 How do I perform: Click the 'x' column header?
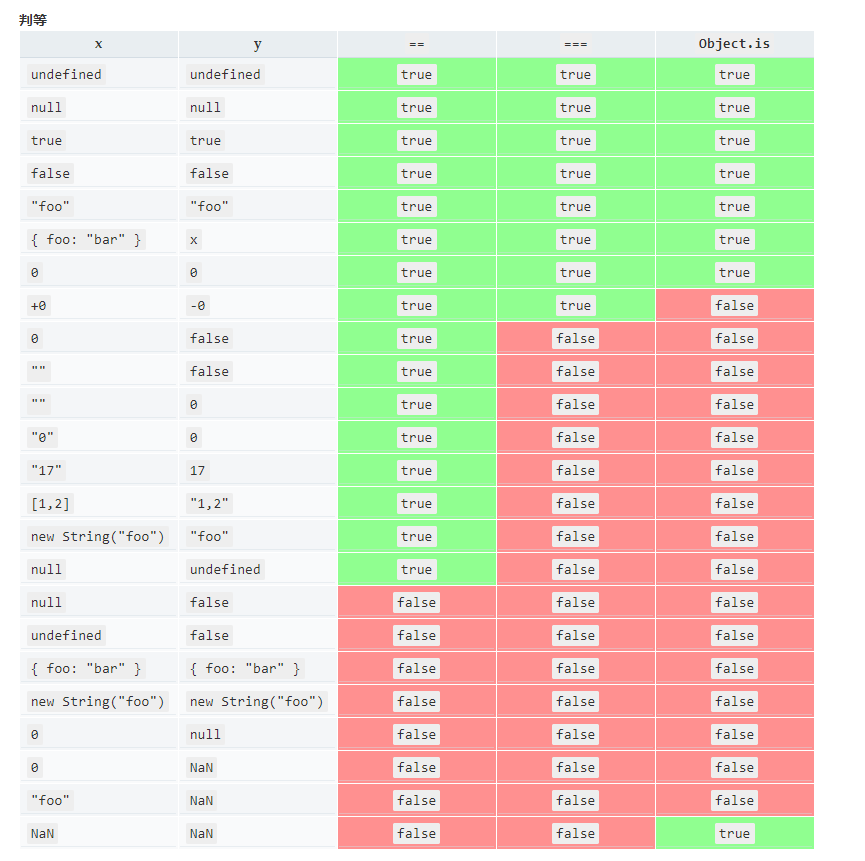(98, 44)
